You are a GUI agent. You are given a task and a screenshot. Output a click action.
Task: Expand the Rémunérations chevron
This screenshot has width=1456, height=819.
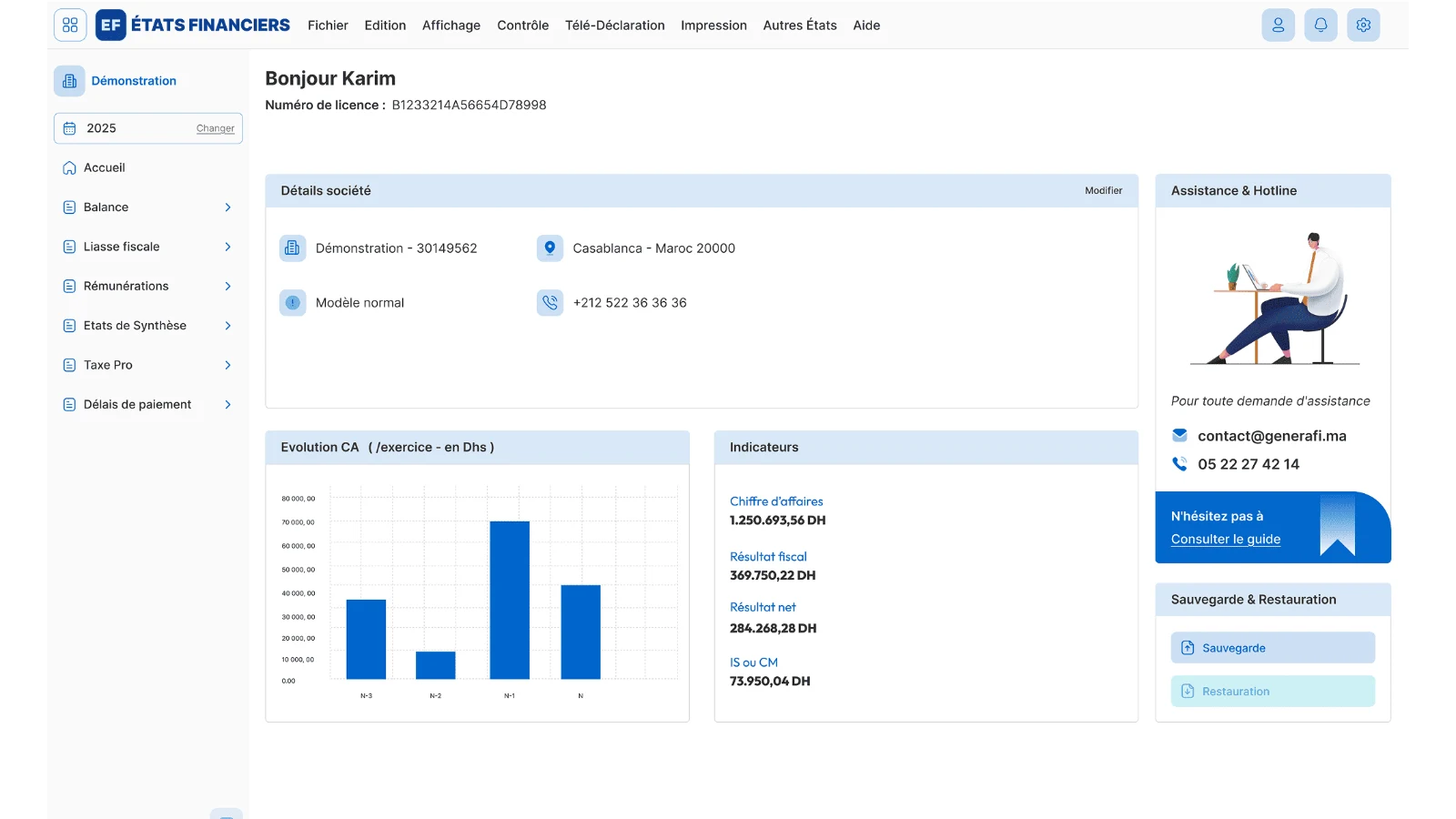coord(227,286)
